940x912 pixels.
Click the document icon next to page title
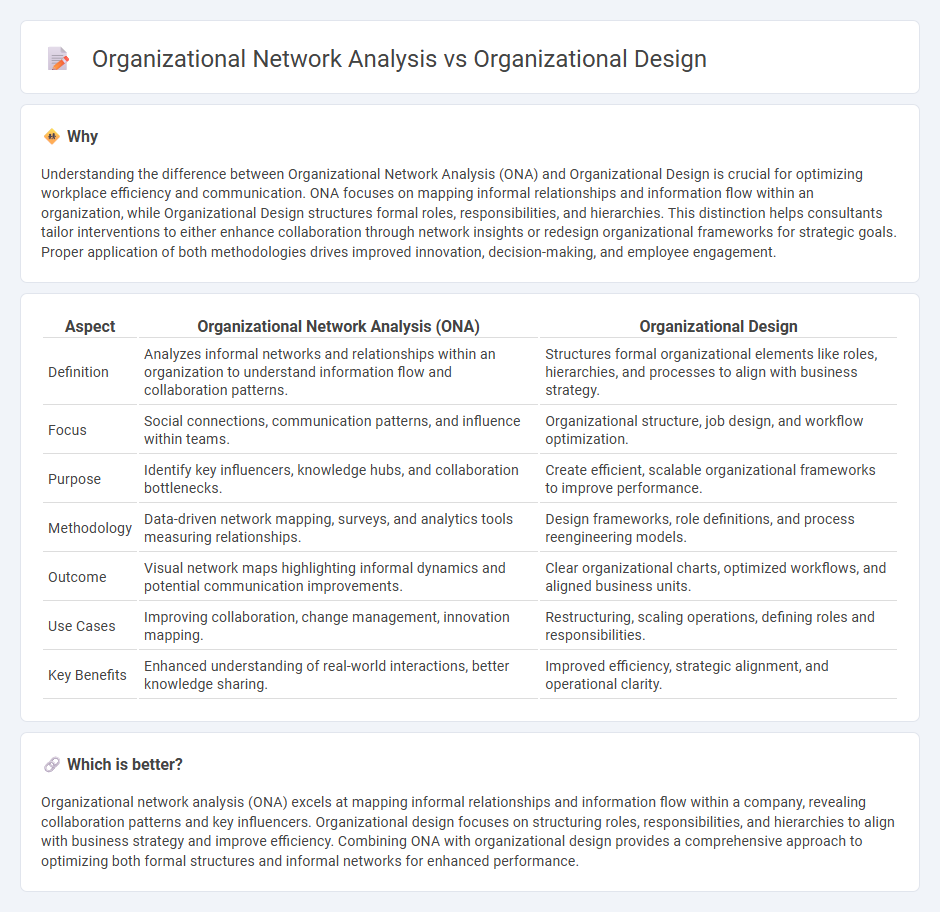(x=57, y=58)
